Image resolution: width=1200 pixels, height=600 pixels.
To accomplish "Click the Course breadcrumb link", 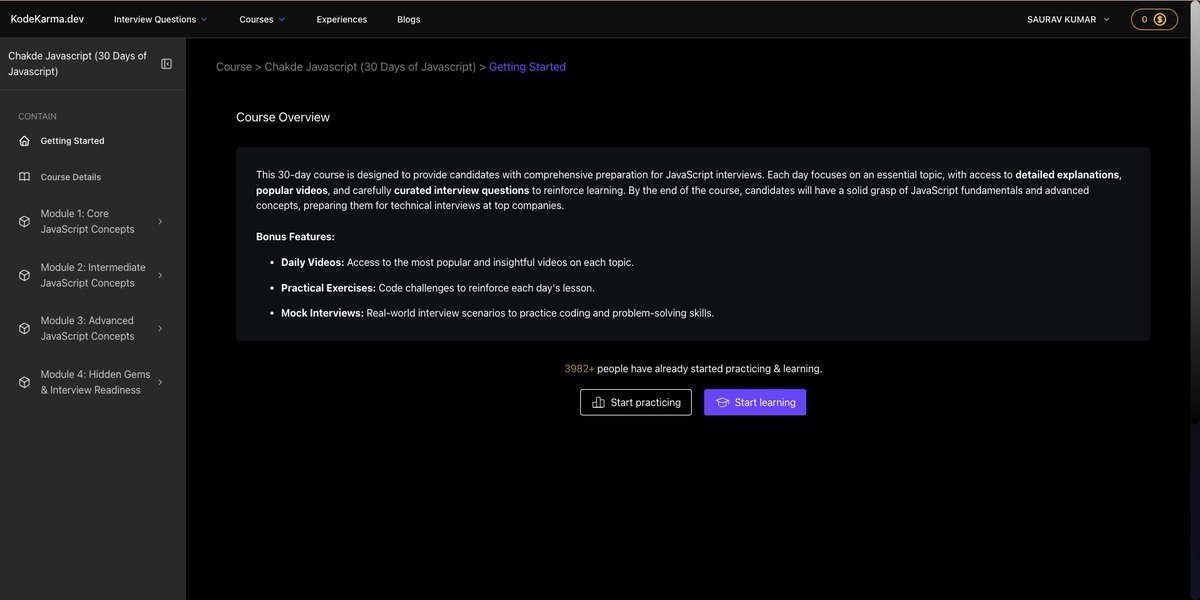I will pos(234,67).
